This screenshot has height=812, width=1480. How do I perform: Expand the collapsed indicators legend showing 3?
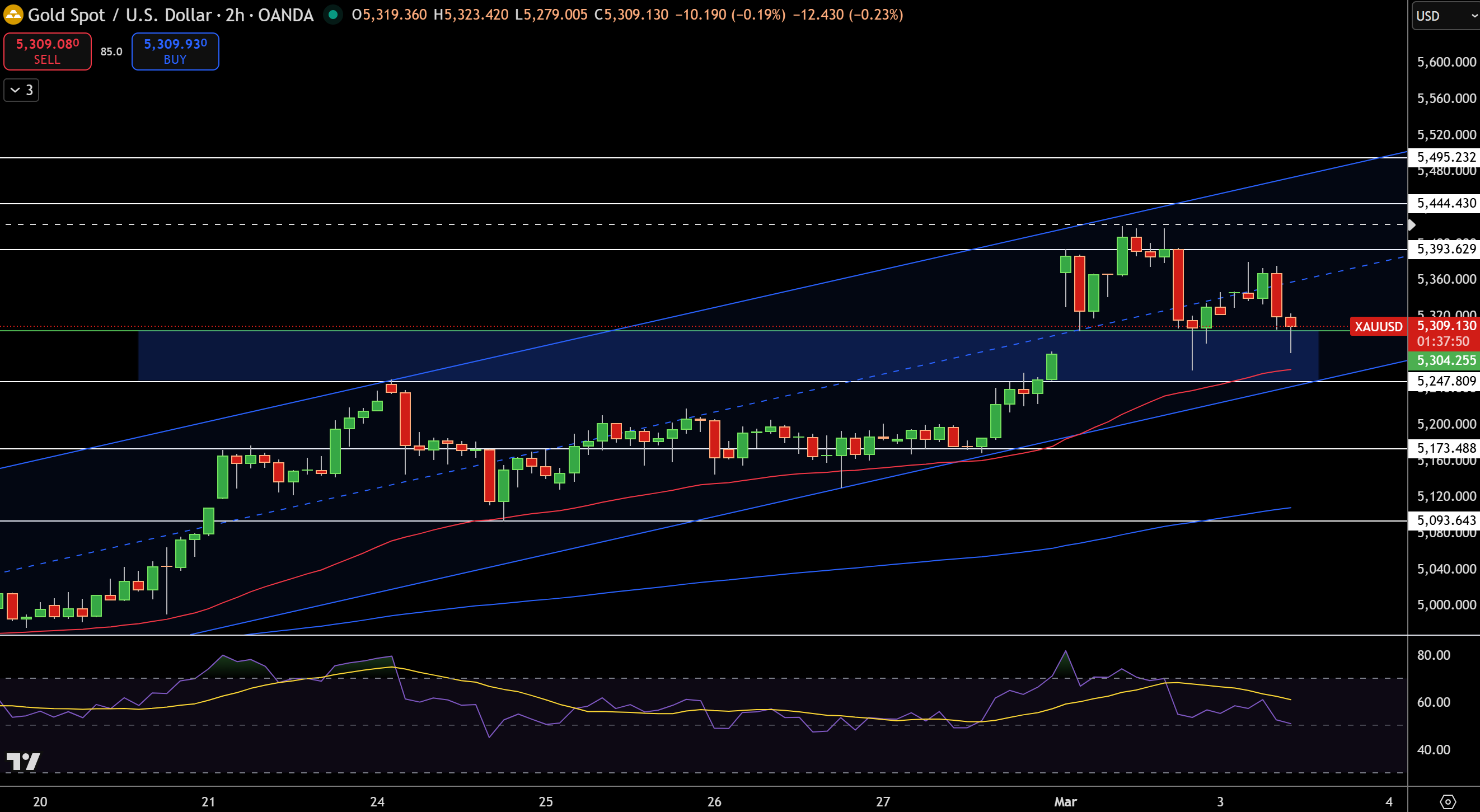[x=21, y=90]
